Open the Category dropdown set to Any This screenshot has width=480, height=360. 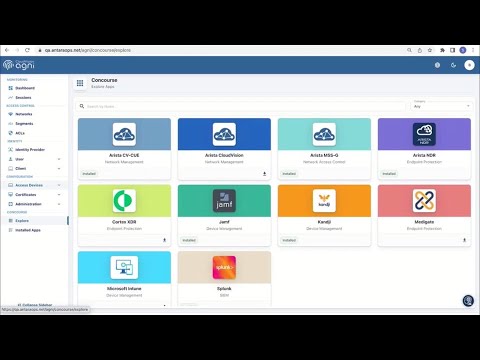point(442,106)
